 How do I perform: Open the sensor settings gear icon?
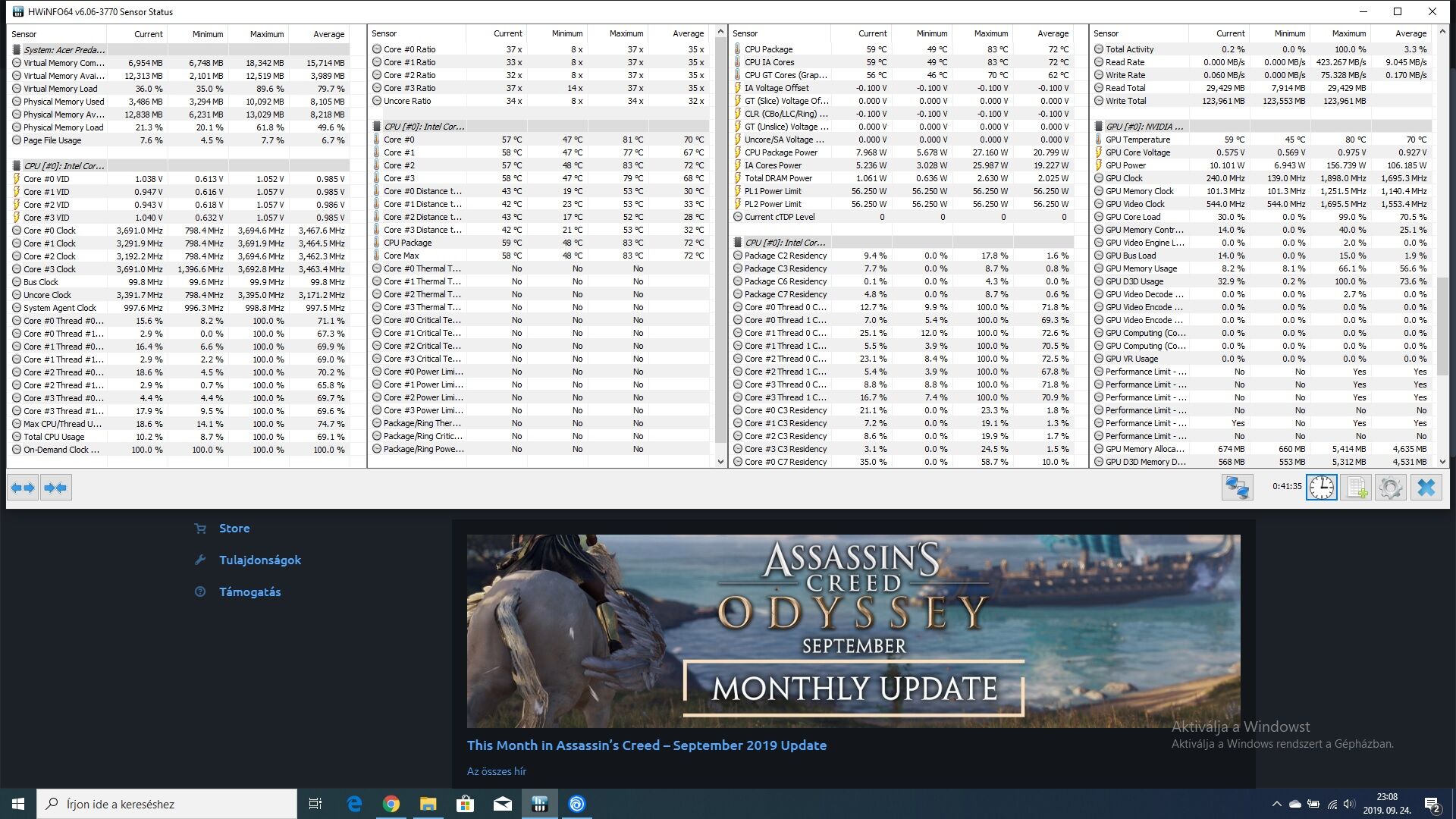point(1391,487)
